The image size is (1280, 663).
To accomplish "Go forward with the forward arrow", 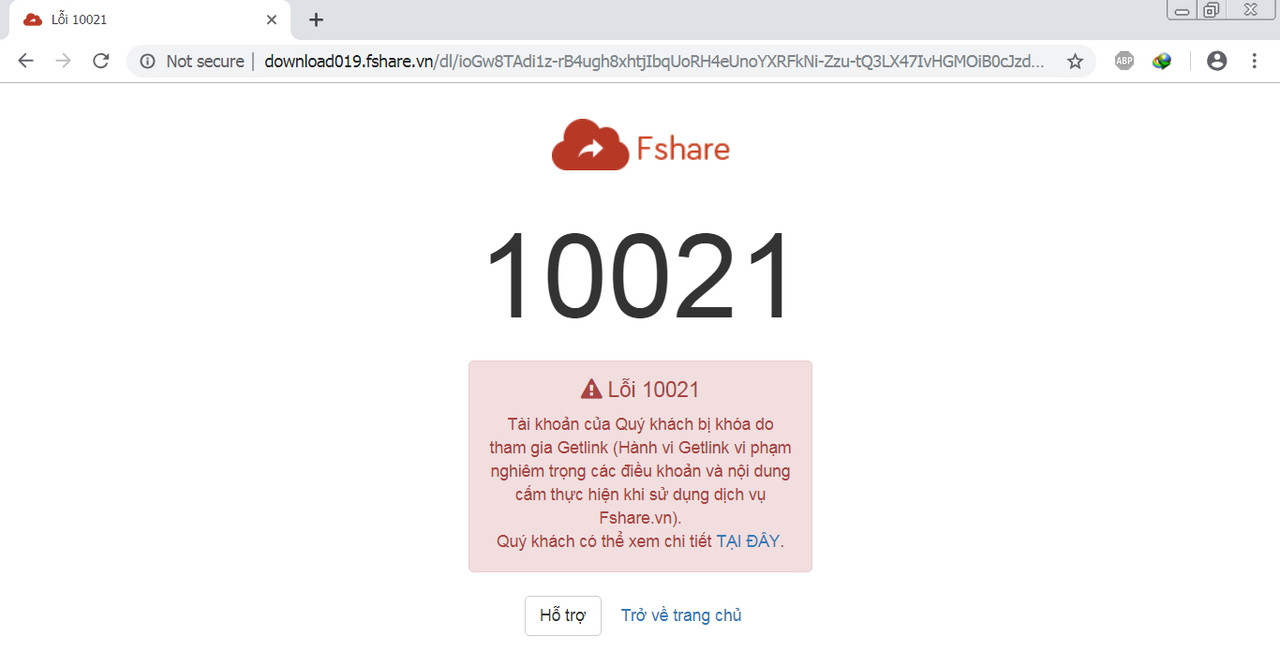I will (x=63, y=61).
